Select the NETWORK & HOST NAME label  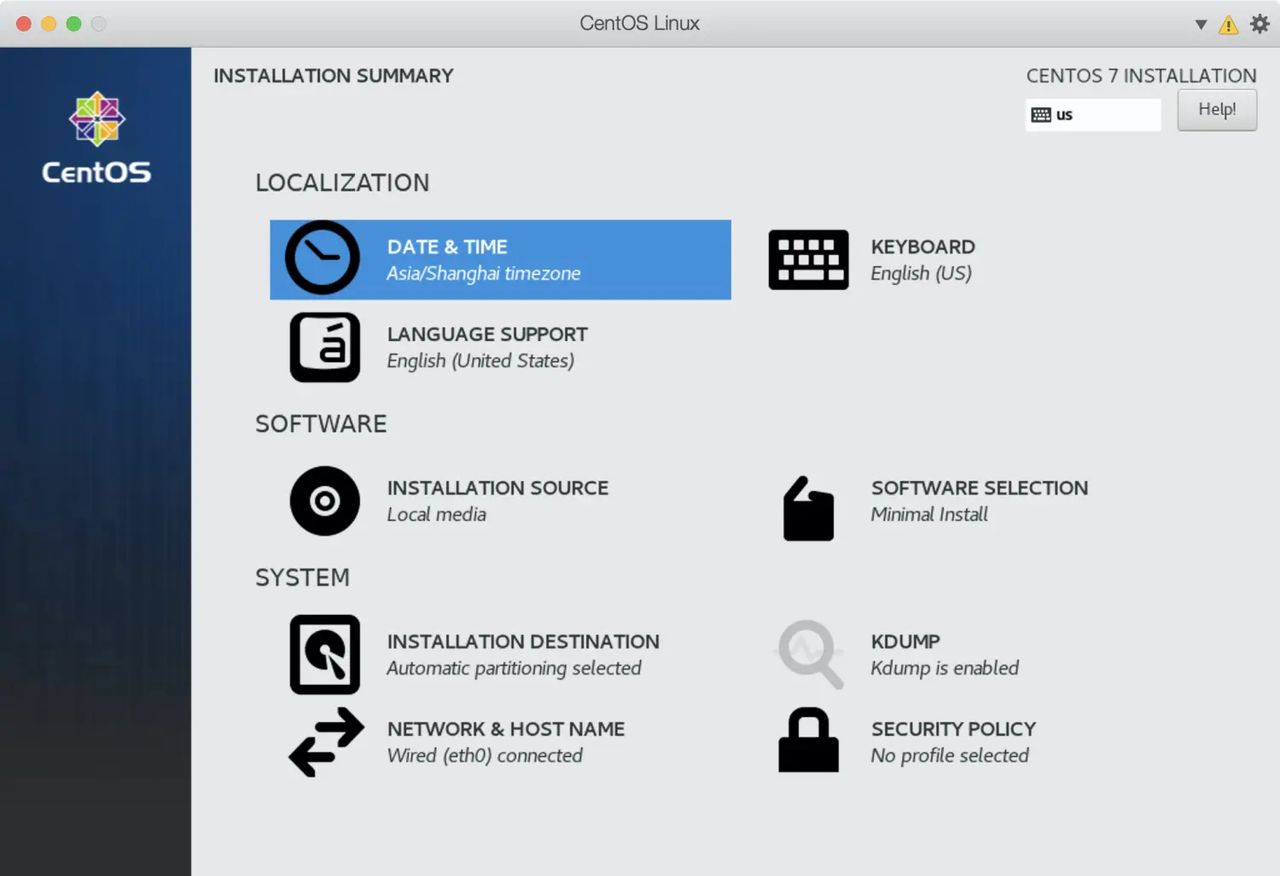point(506,729)
